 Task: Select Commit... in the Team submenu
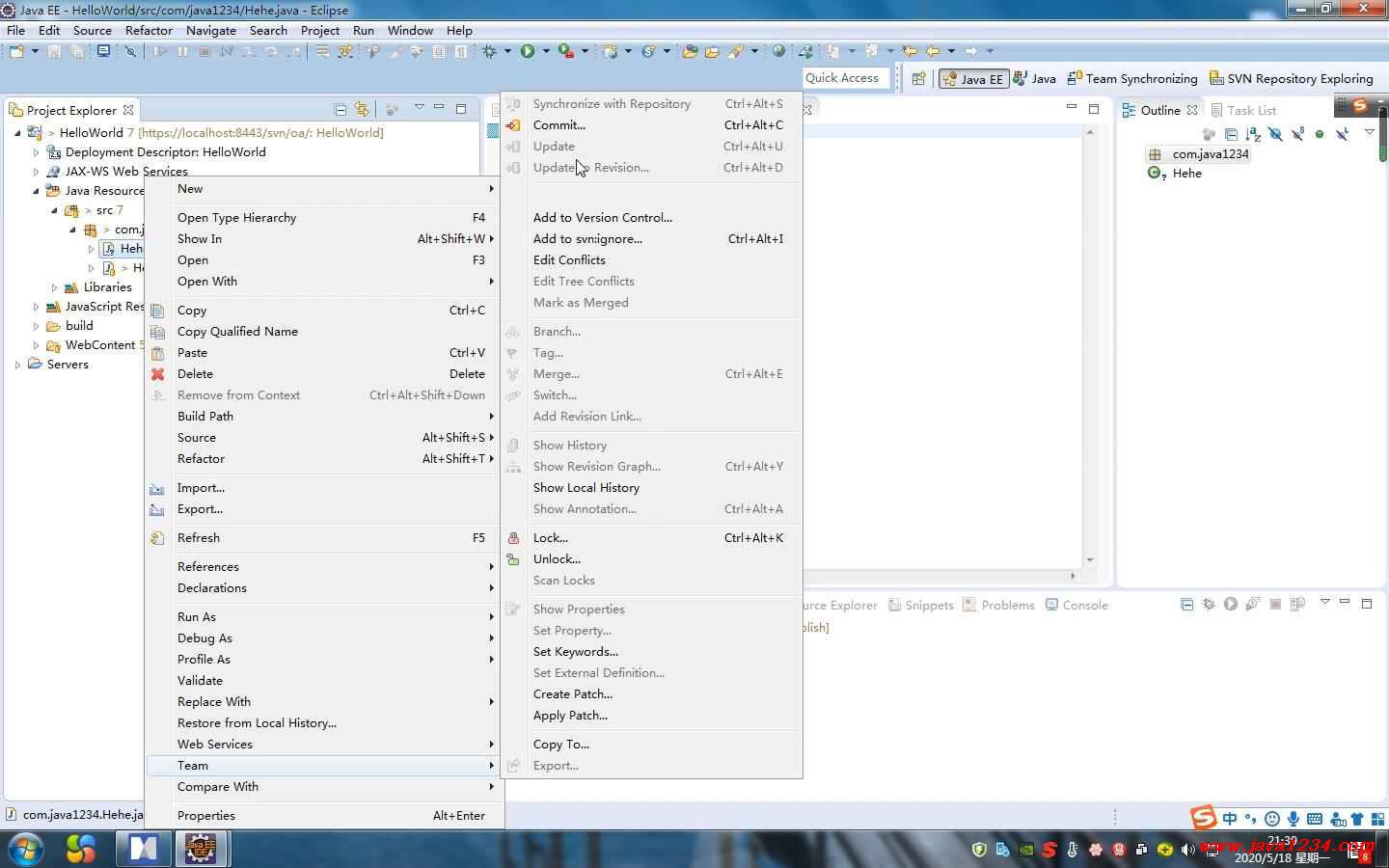click(652, 125)
